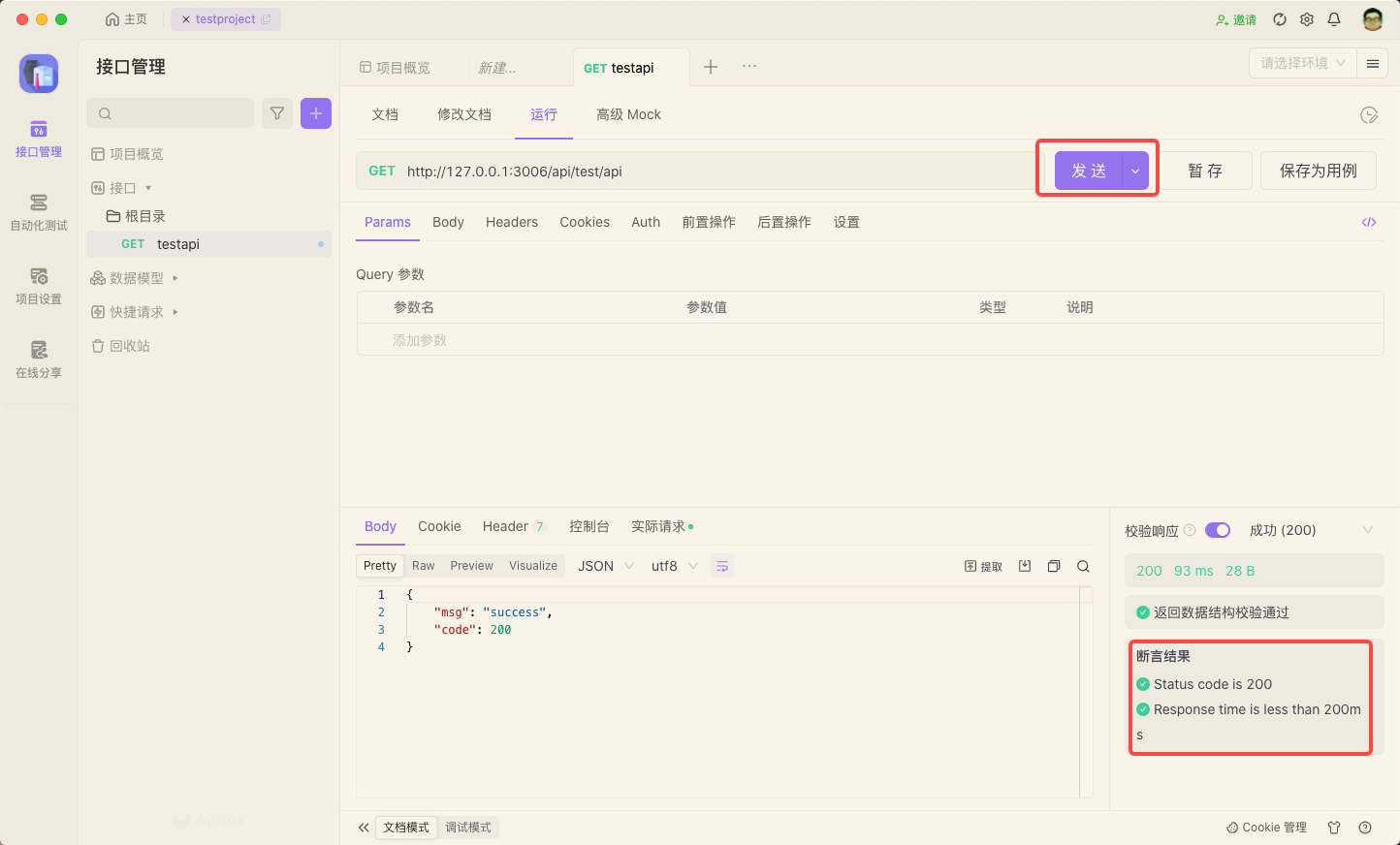Toggle word wrap in the response viewer
The width and height of the screenshot is (1400, 845).
pos(722,566)
